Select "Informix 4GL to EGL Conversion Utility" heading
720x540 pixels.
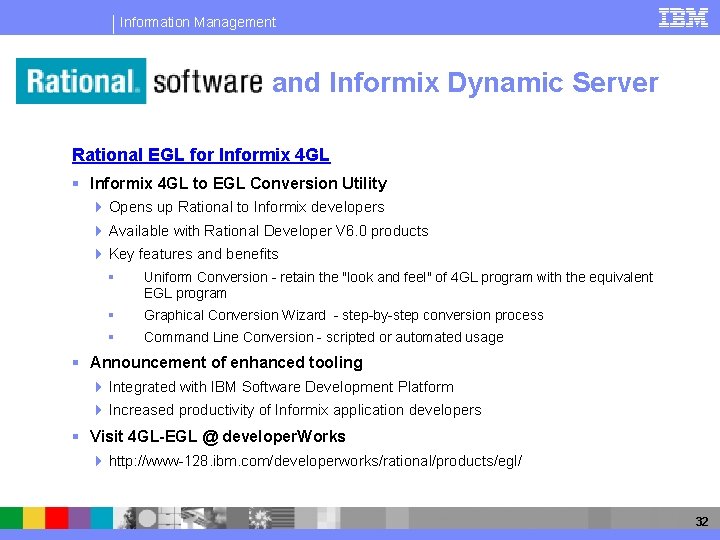tap(238, 183)
